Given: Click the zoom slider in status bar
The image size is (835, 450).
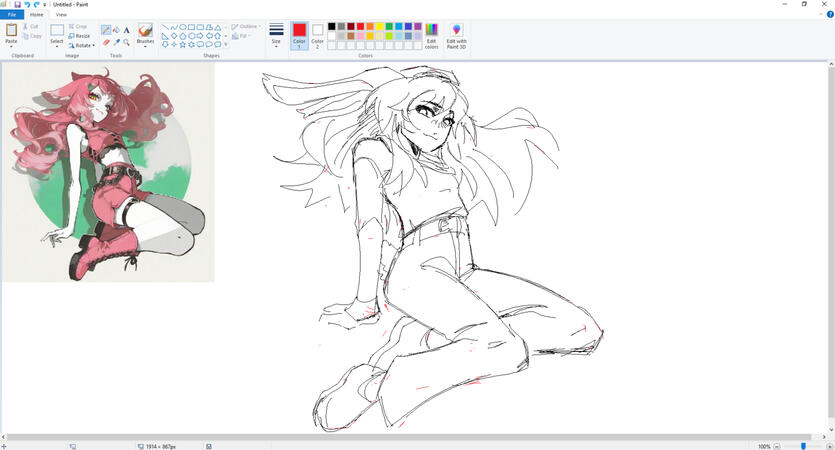Looking at the screenshot, I should point(803,446).
